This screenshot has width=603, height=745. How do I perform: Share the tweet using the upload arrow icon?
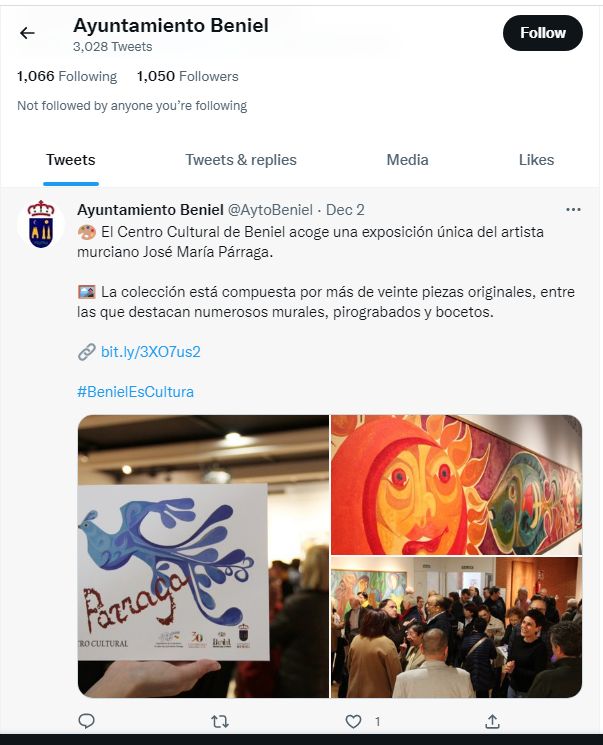492,721
